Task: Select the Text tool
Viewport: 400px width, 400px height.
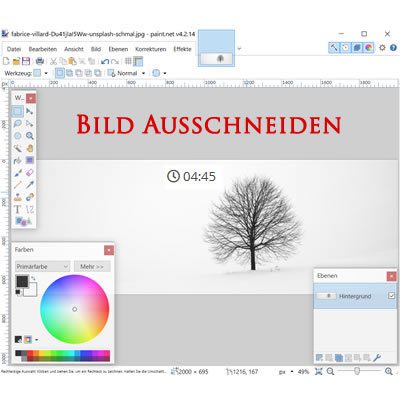Action: click(x=18, y=209)
